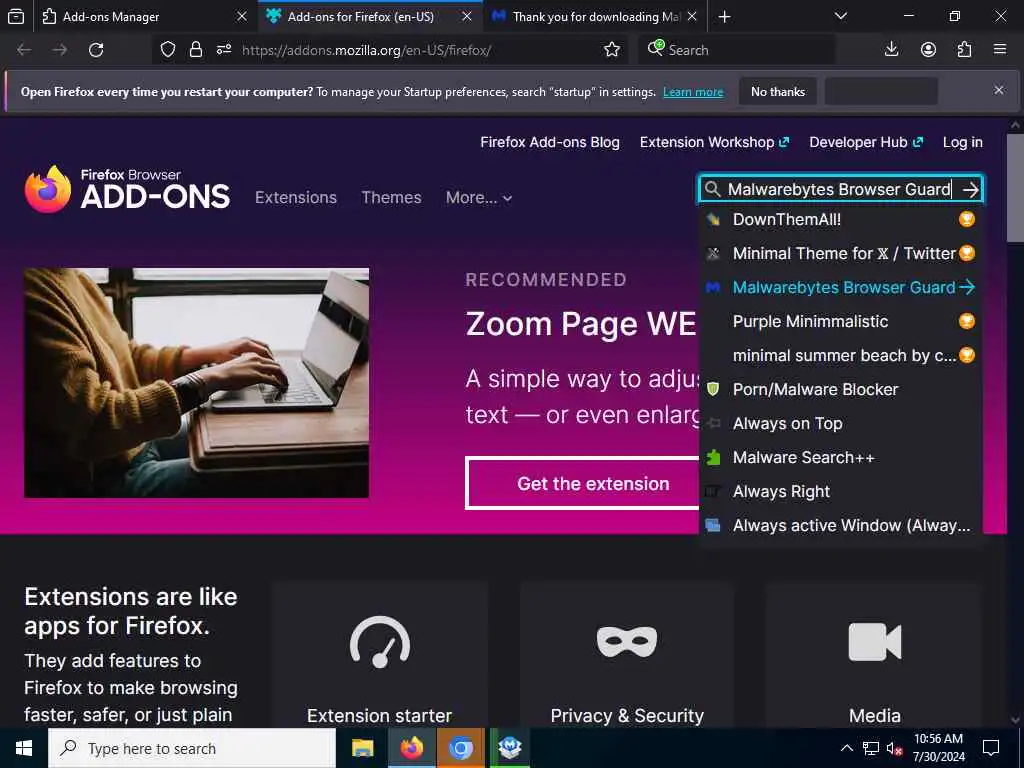Open the Extensions section
The width and height of the screenshot is (1024, 768).
click(296, 197)
